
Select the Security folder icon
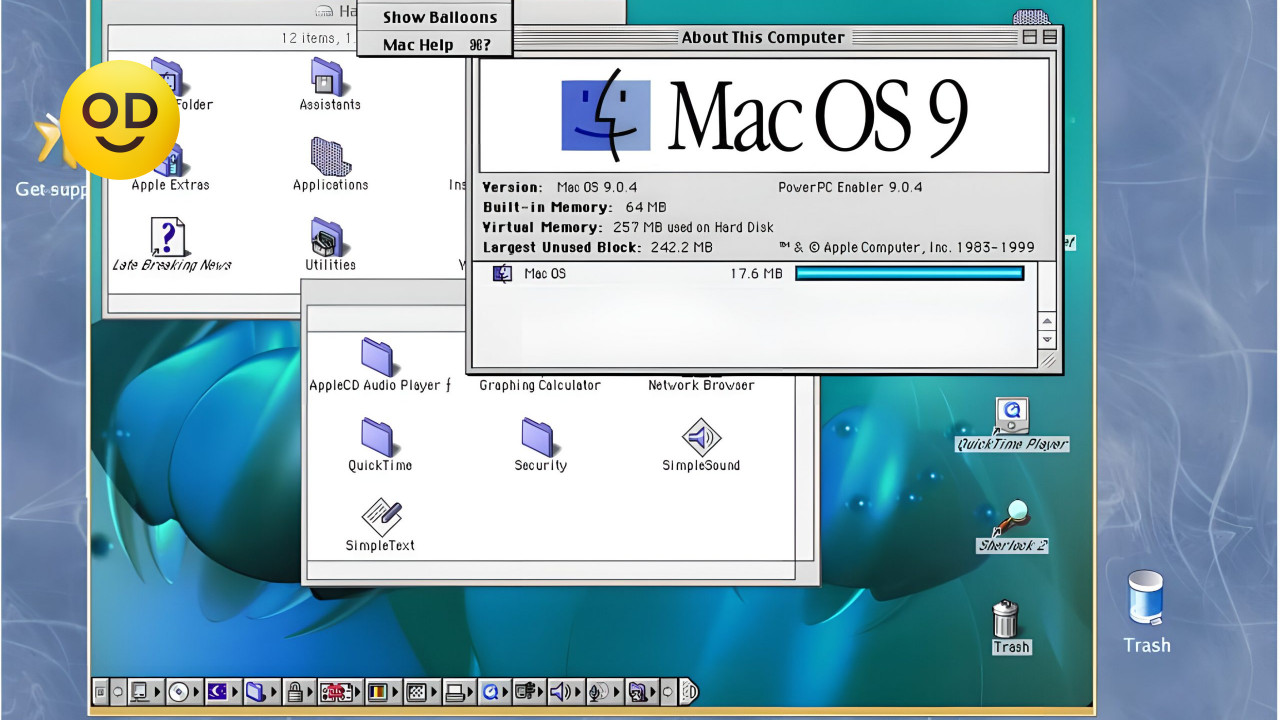(x=538, y=437)
